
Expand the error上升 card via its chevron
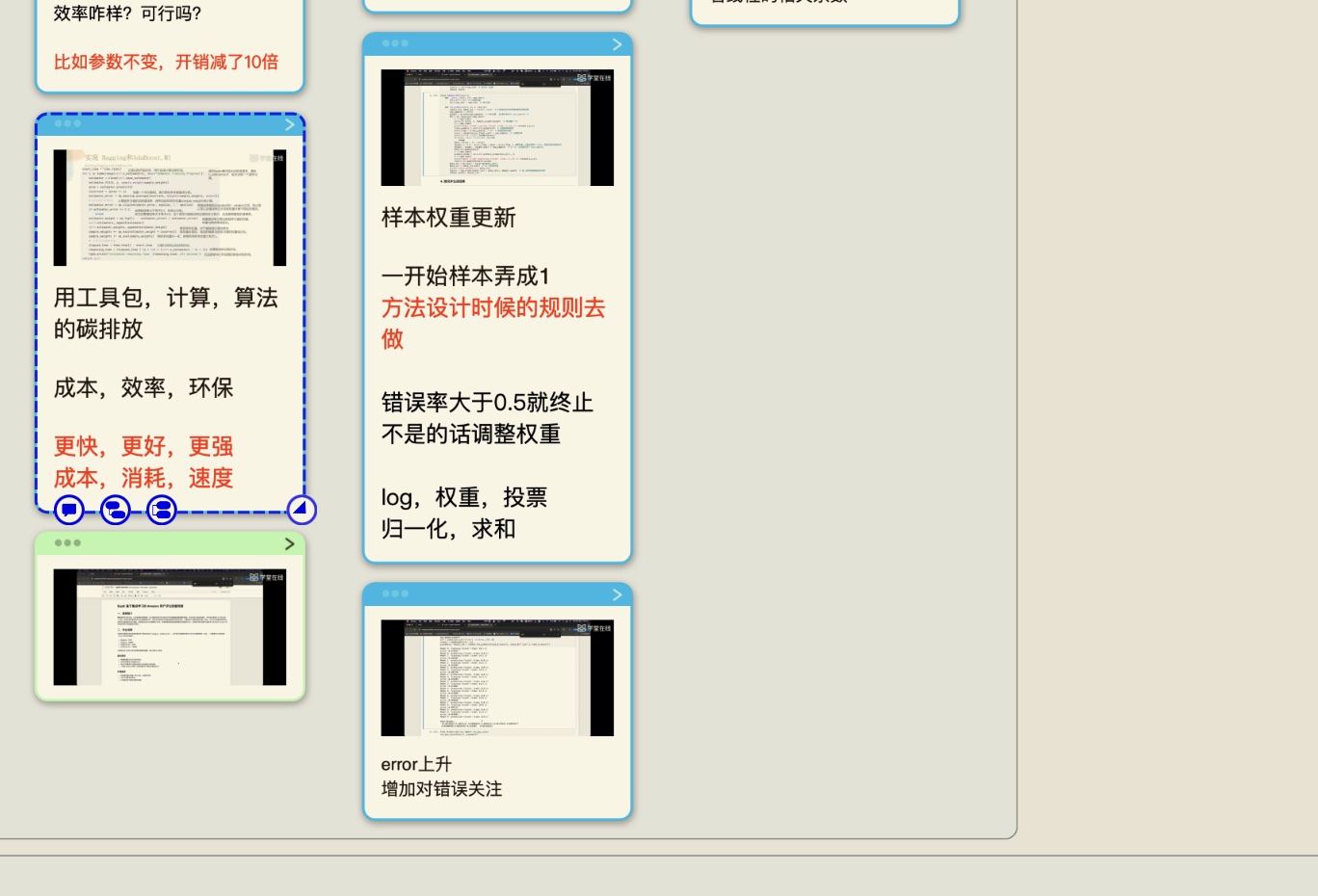click(618, 594)
